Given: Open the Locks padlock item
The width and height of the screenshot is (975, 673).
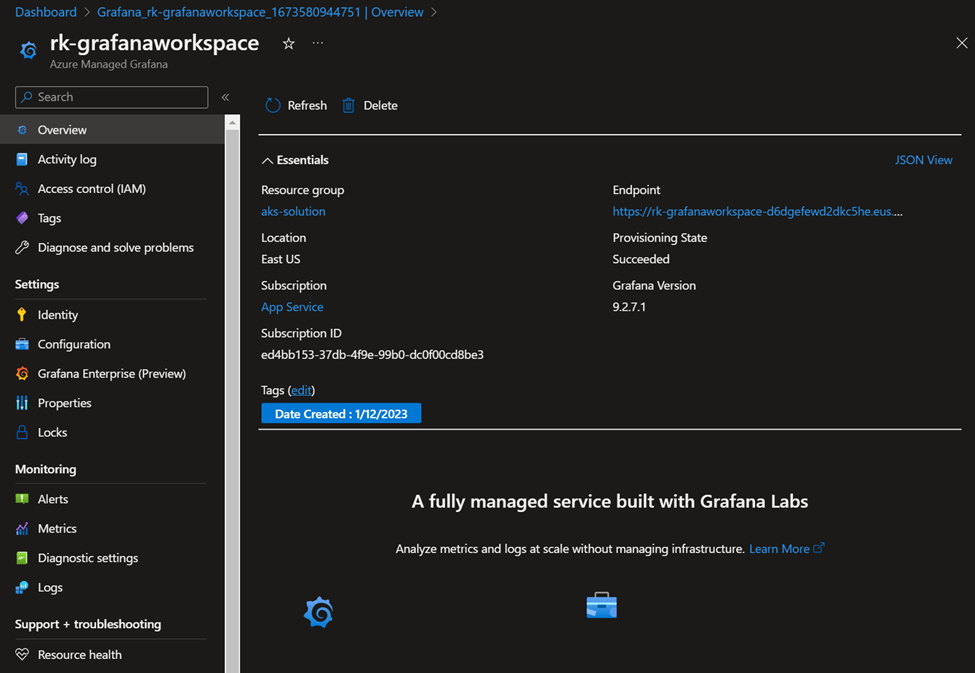Looking at the screenshot, I should 52,433.
